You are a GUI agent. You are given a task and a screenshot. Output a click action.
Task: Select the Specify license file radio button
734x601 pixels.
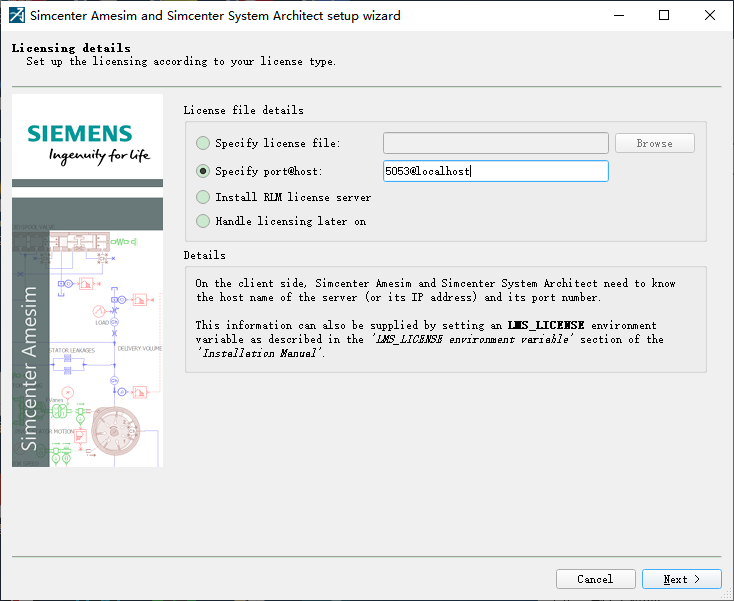click(203, 143)
